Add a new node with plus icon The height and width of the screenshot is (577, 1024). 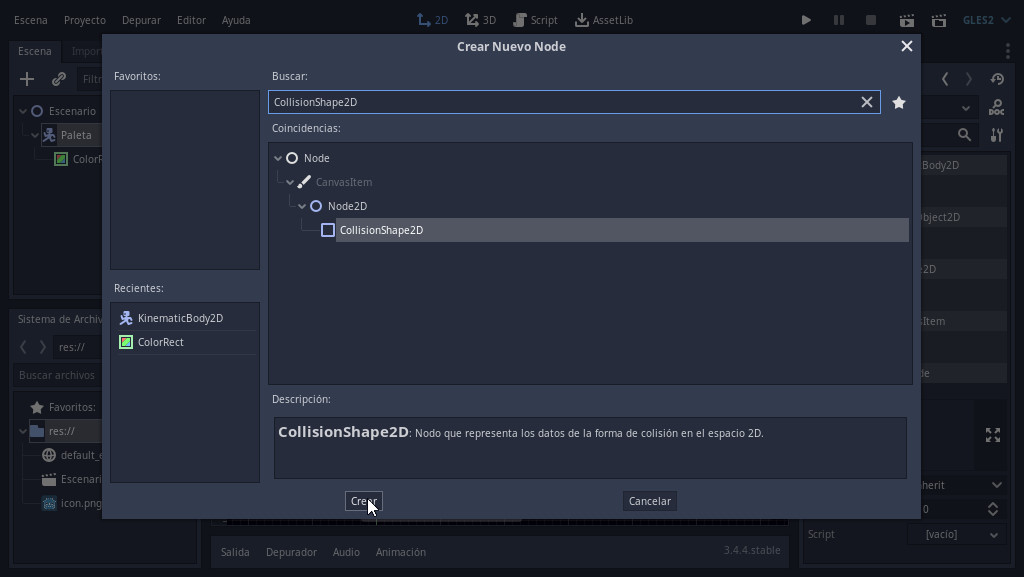(x=27, y=79)
